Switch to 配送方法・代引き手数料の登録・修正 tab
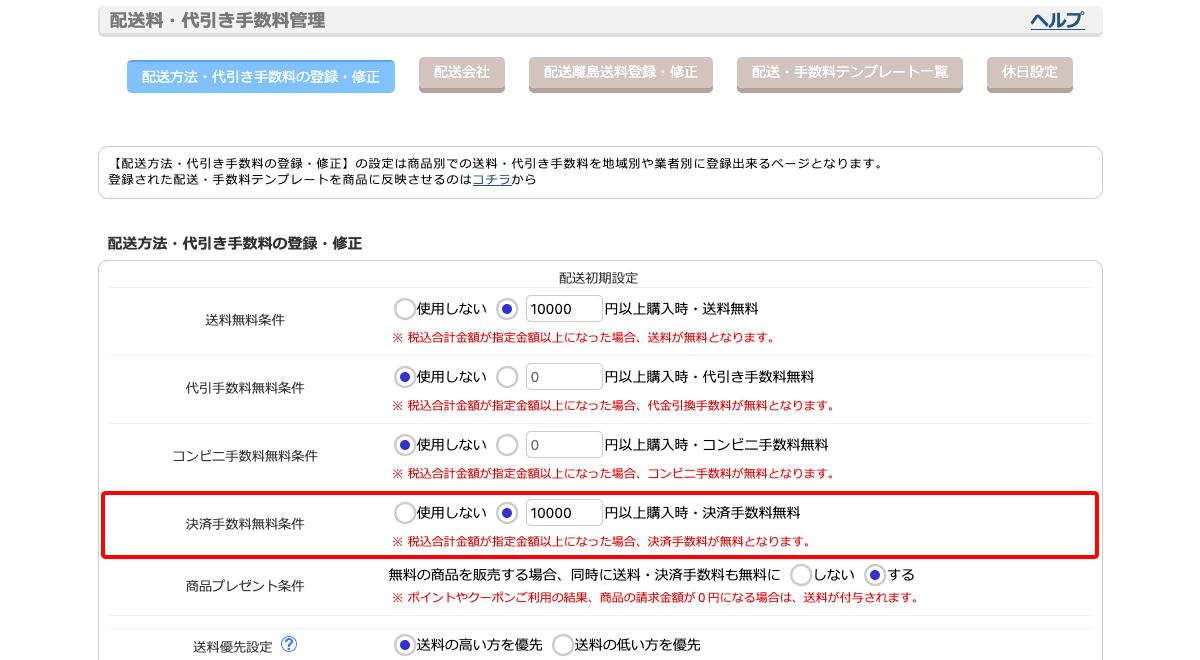 260,77
